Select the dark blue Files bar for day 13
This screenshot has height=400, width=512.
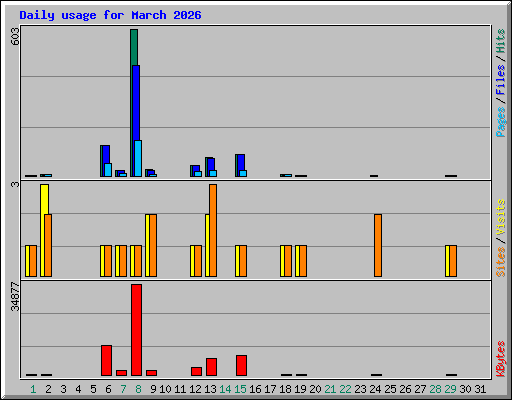pyautogui.click(x=211, y=164)
